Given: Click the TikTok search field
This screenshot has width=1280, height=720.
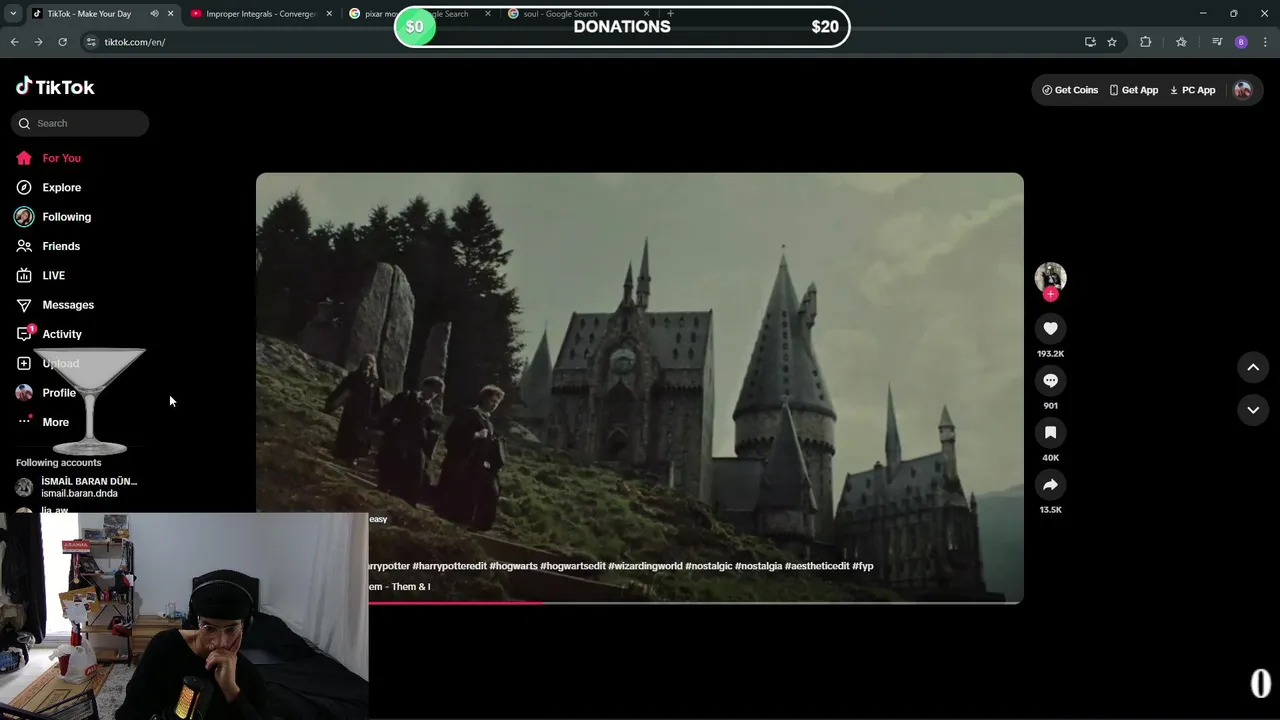Looking at the screenshot, I should click(80, 123).
